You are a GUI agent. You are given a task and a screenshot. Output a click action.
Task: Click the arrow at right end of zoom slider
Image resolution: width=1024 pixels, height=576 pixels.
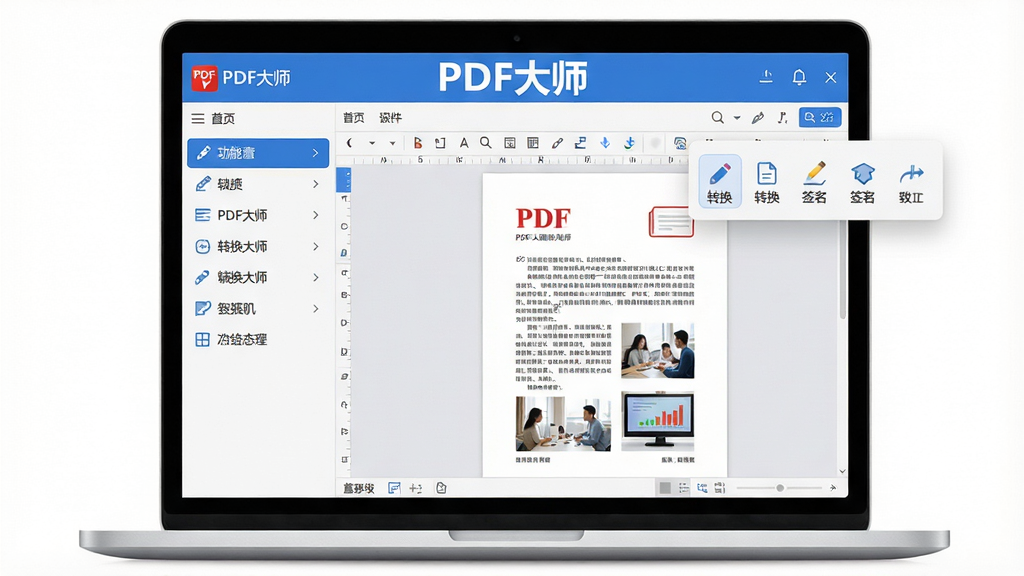click(833, 488)
